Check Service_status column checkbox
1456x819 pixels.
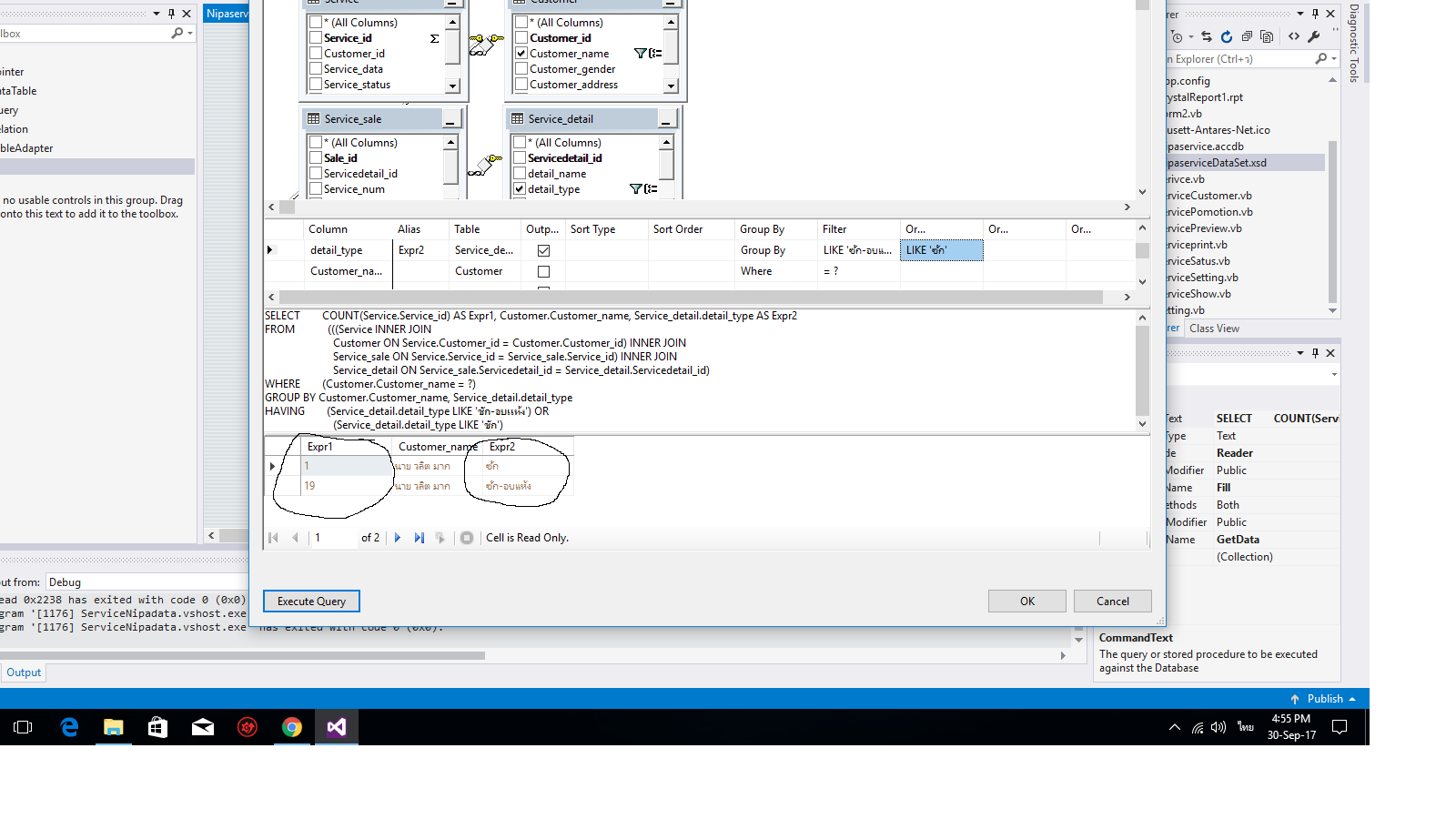(x=316, y=84)
